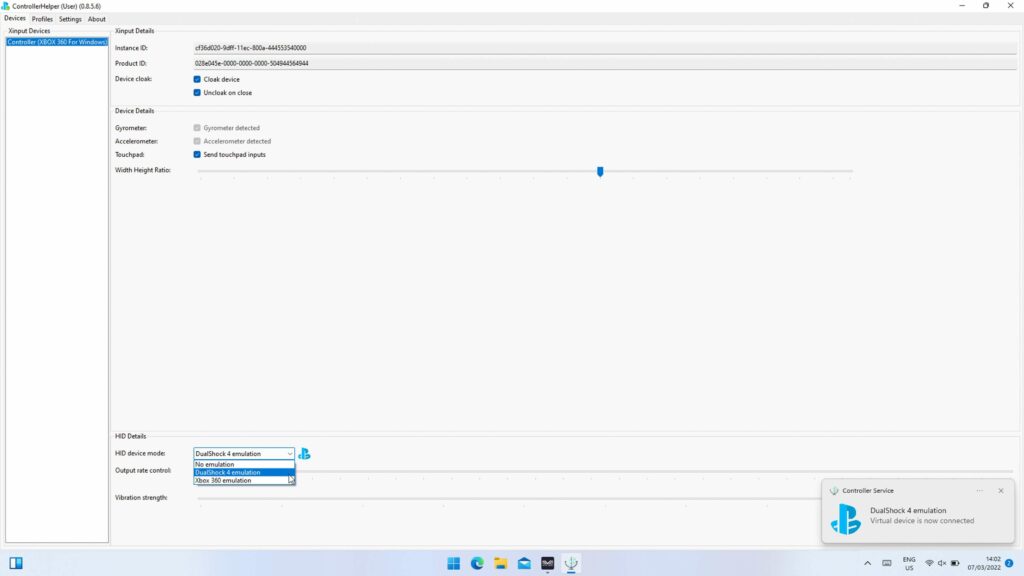Toggle Send touchpad inputs checkbox

pyautogui.click(x=197, y=155)
